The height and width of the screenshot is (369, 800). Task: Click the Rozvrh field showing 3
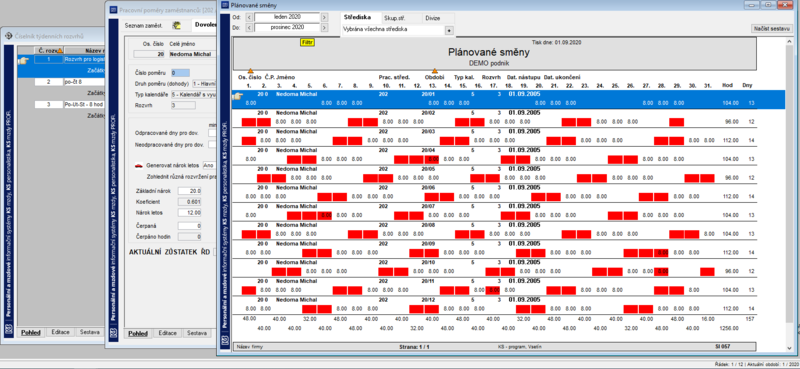(183, 105)
